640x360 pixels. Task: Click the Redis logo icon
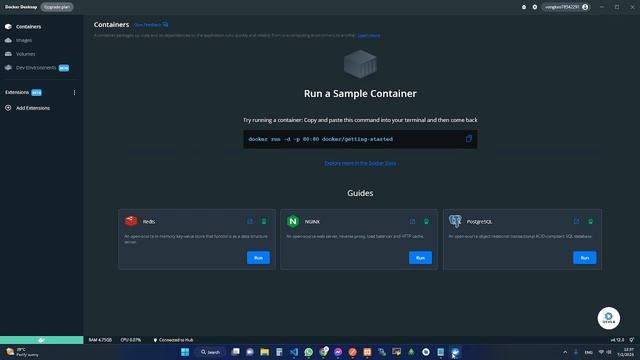click(131, 221)
